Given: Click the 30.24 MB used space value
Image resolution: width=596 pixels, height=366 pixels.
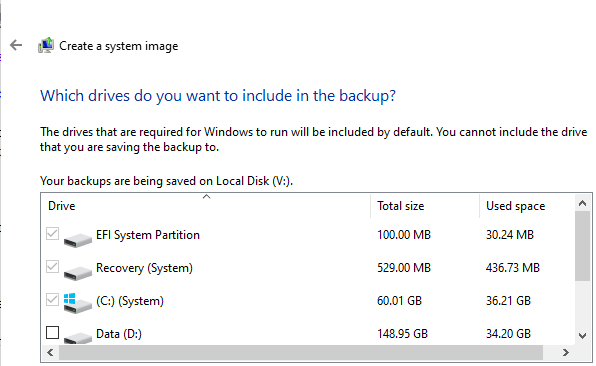Looking at the screenshot, I should [x=510, y=235].
